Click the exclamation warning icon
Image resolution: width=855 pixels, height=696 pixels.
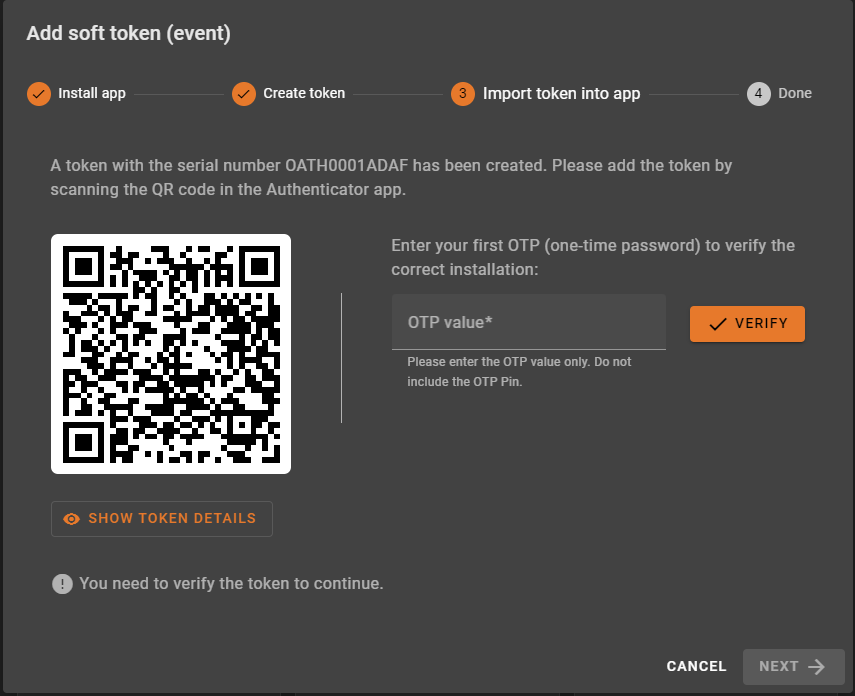click(x=63, y=583)
